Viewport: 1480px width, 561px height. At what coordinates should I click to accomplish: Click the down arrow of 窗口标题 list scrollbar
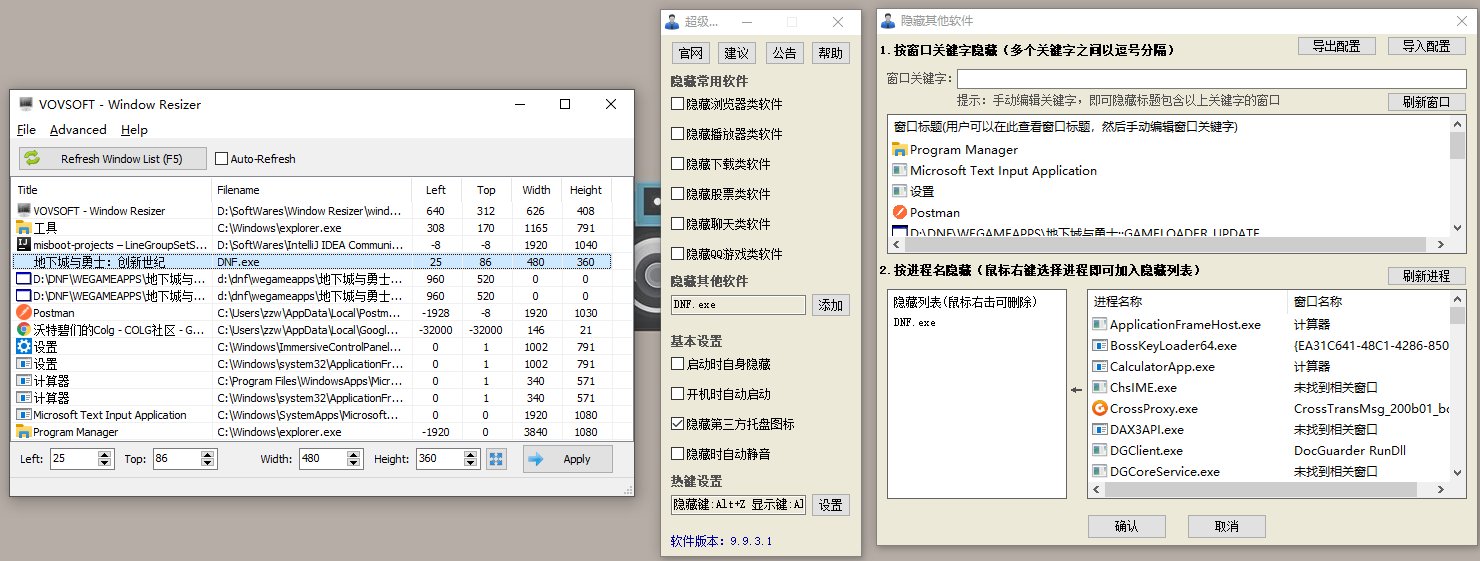coord(1457,228)
